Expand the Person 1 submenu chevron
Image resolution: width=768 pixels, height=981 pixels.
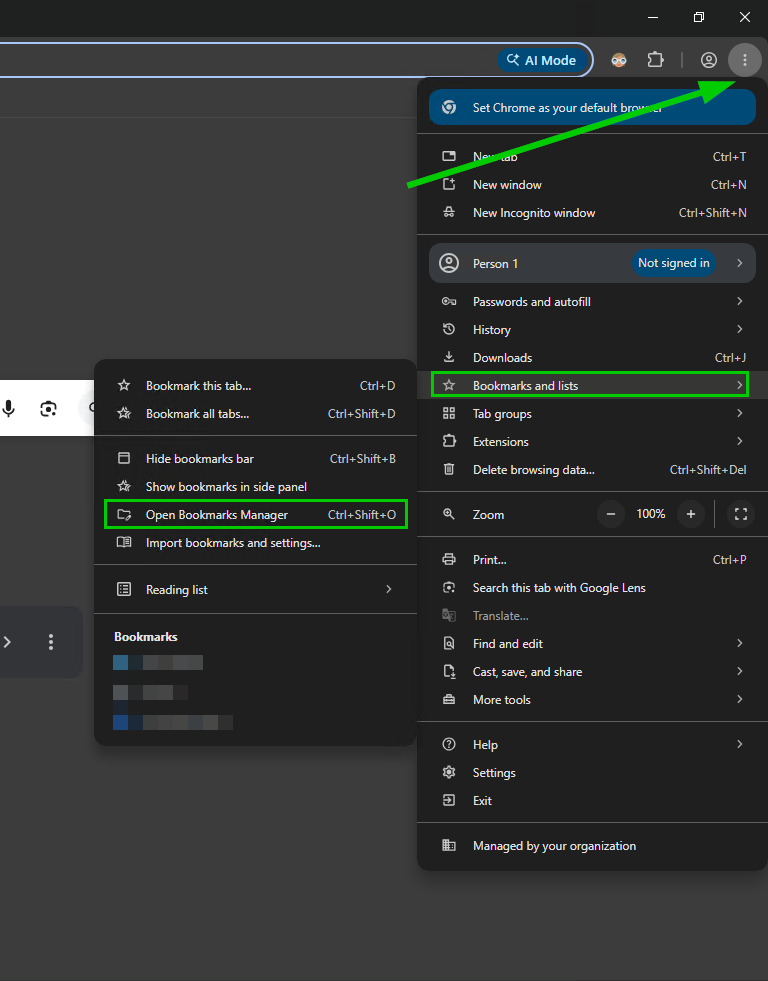point(740,263)
